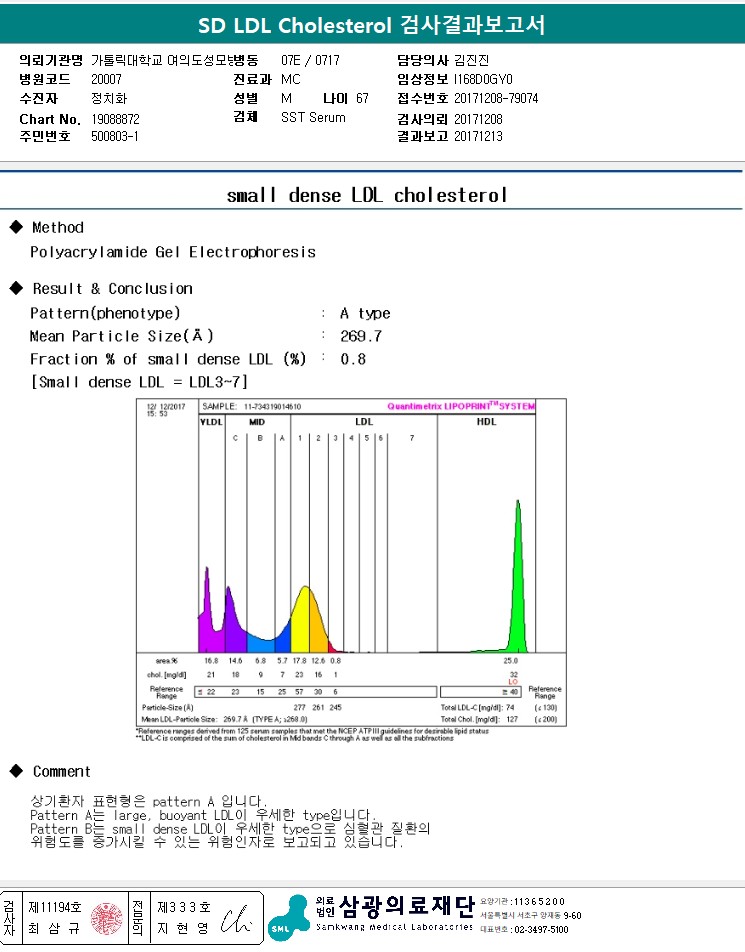The height and width of the screenshot is (952, 745).
Task: Click the diamond bullet before Comment
Action: (x=16, y=771)
